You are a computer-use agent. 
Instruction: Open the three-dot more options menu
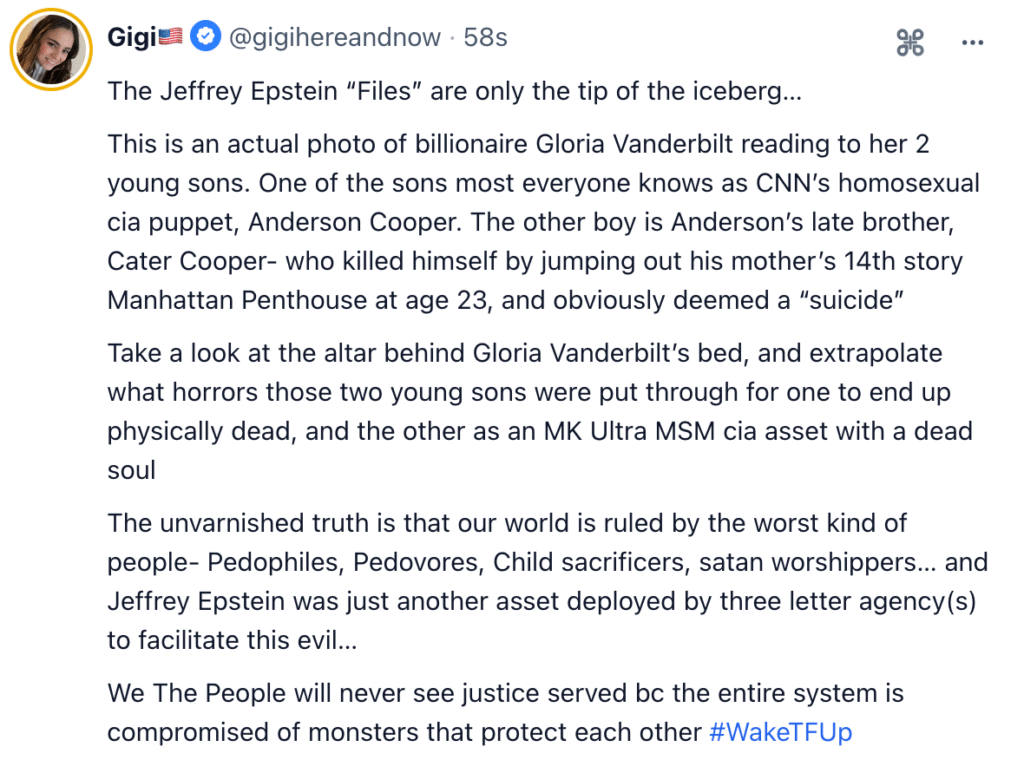[972, 42]
